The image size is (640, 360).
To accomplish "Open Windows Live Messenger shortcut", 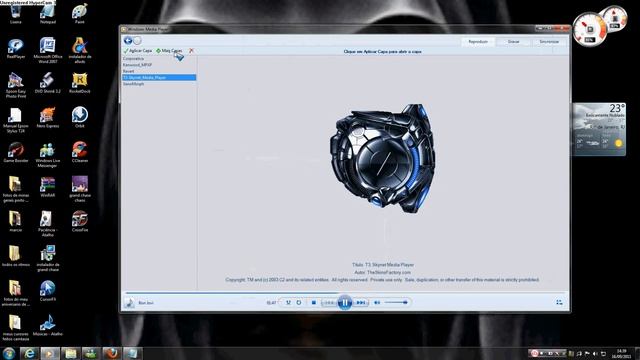I will tap(48, 155).
